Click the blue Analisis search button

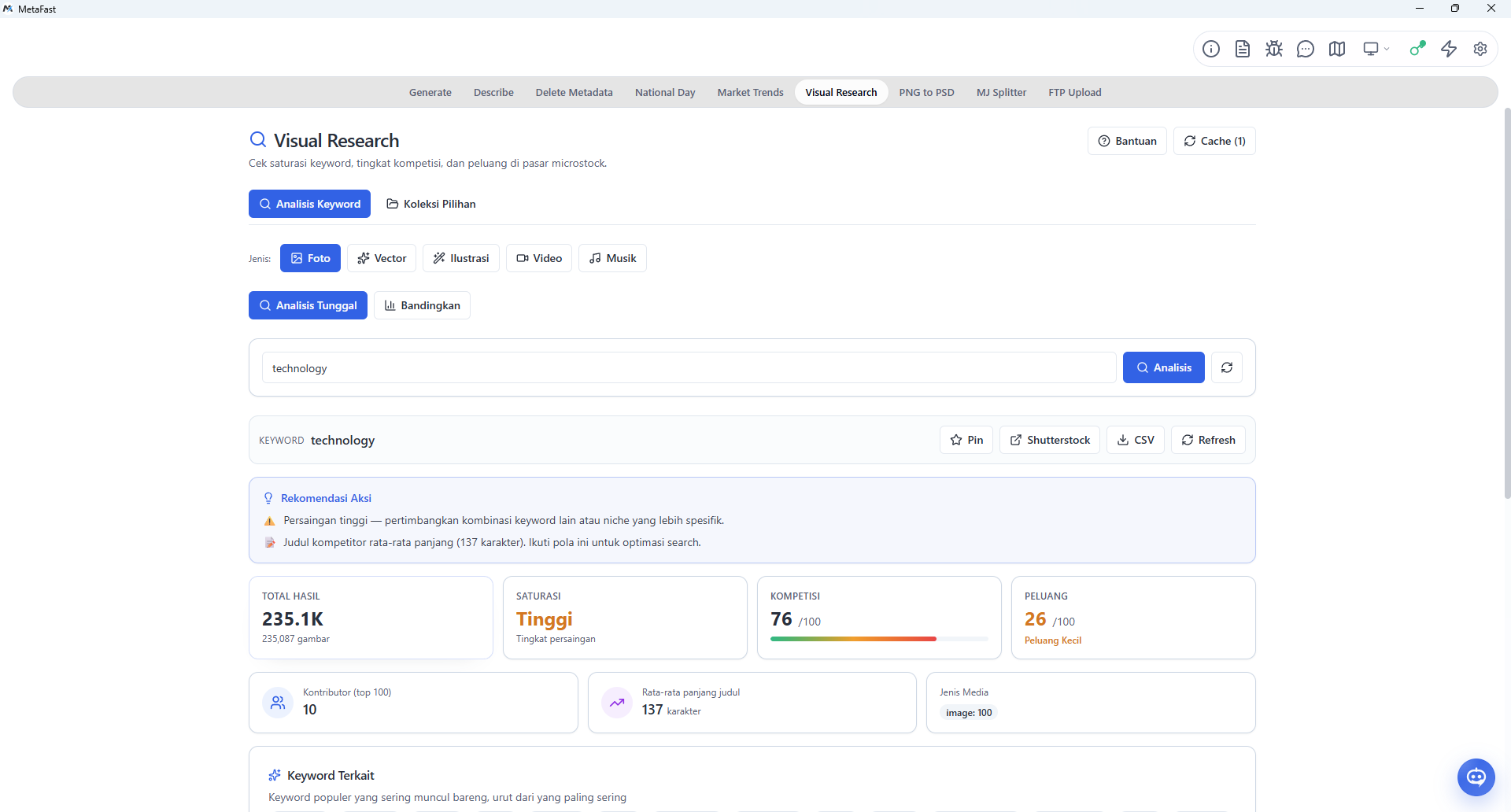(1163, 367)
